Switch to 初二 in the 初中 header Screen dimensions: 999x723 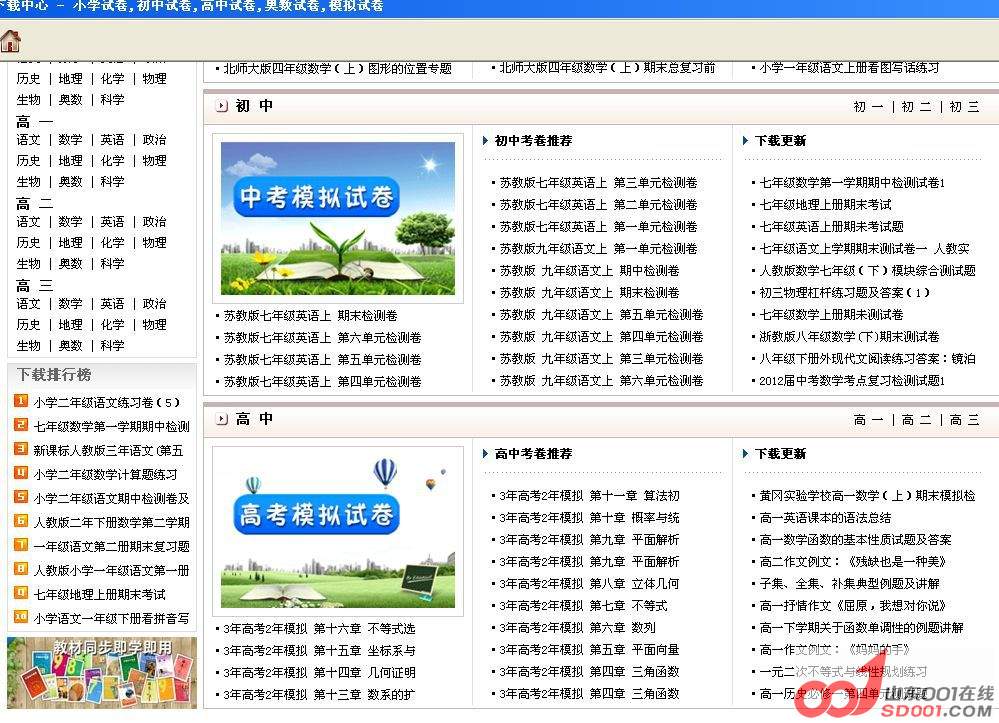point(916,107)
